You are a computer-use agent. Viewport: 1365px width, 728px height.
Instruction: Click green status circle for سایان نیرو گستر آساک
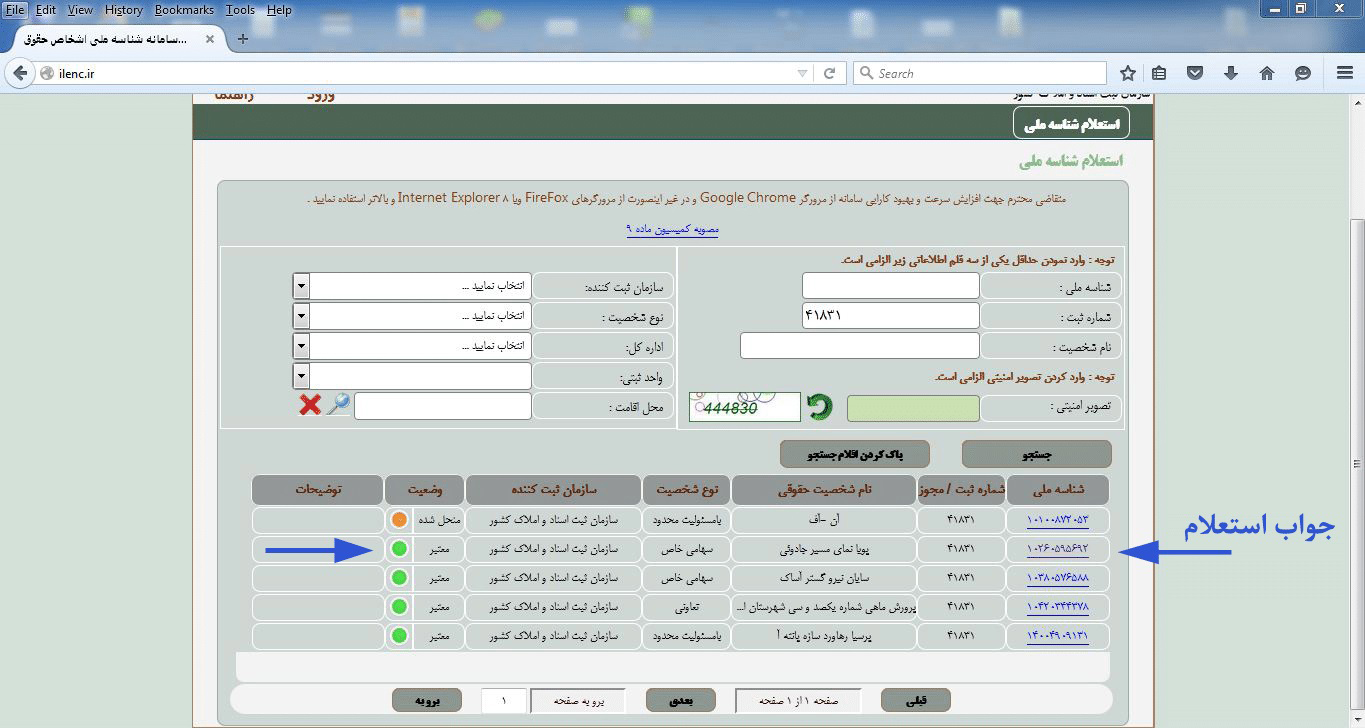pos(400,578)
